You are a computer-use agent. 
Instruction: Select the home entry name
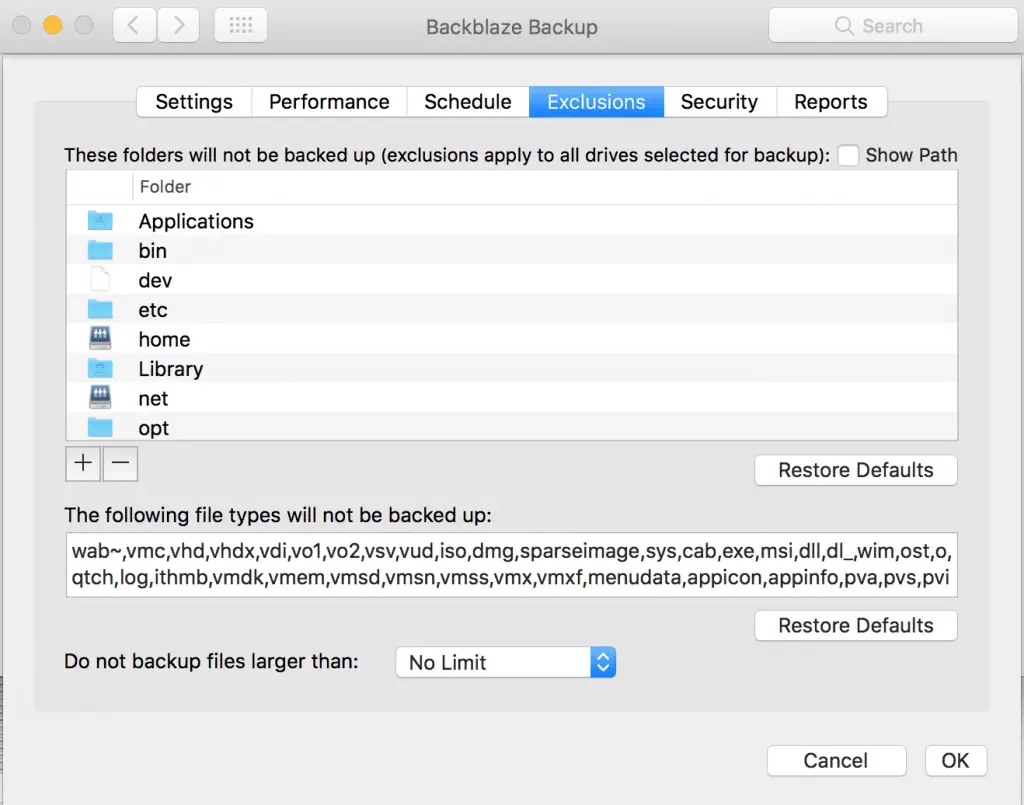tap(164, 339)
